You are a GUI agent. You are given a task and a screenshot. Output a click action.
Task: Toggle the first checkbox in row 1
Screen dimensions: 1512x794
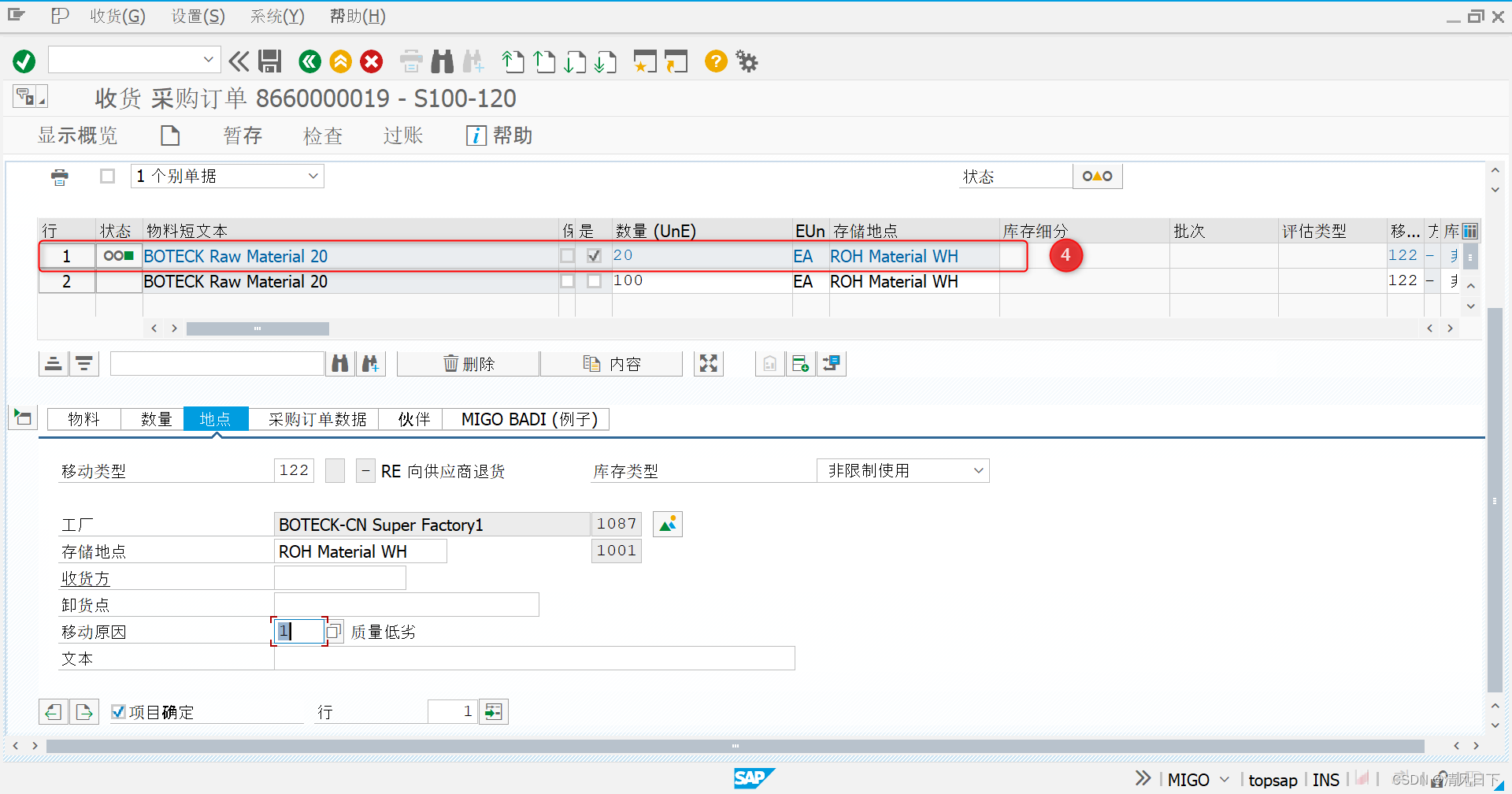567,255
